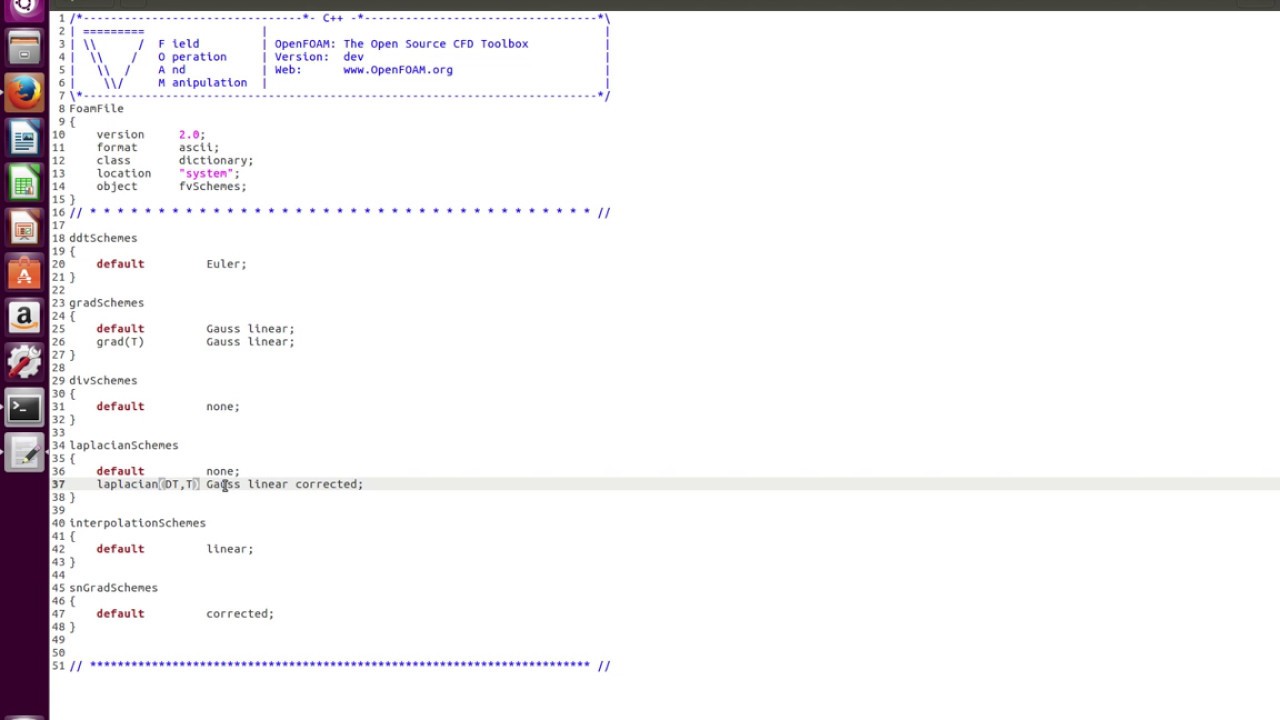Open LibreOffice Writer from the dock
1280x720 pixels.
click(x=24, y=138)
